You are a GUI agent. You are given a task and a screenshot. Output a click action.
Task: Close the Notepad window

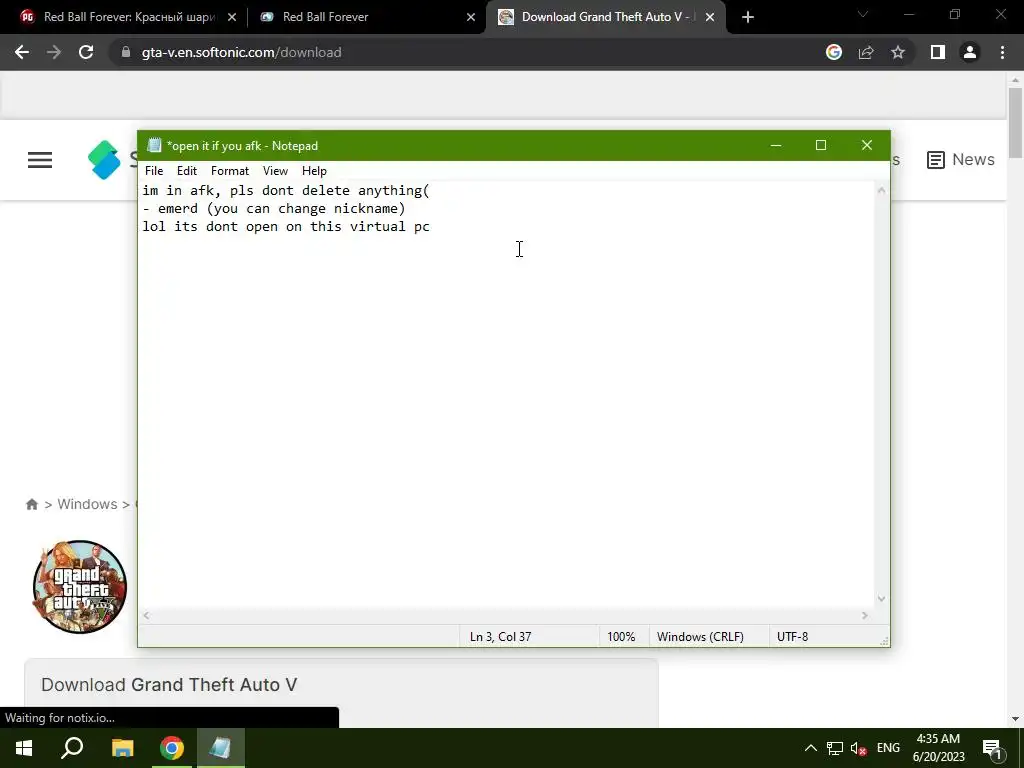click(x=867, y=145)
